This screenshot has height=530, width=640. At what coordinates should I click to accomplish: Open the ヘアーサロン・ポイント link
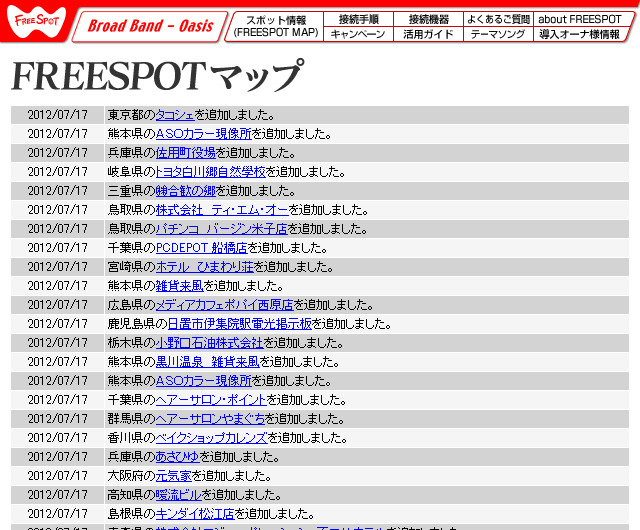click(211, 400)
